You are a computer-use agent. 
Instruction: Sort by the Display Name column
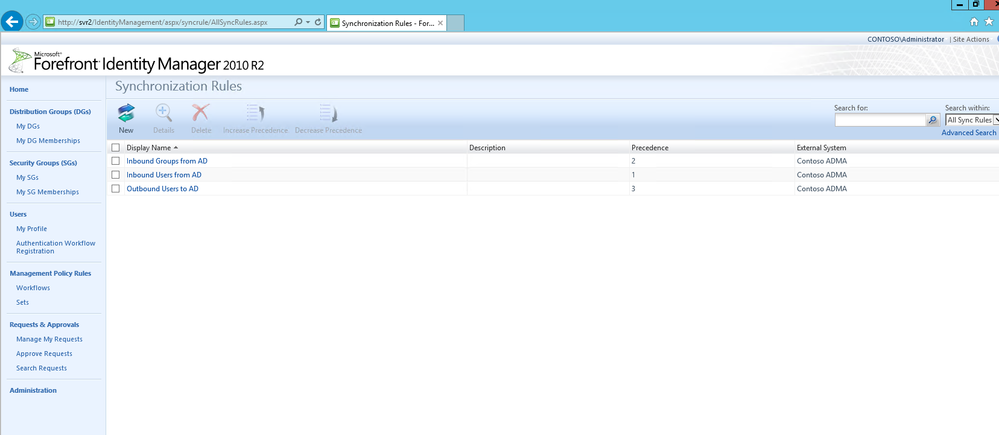click(148, 148)
